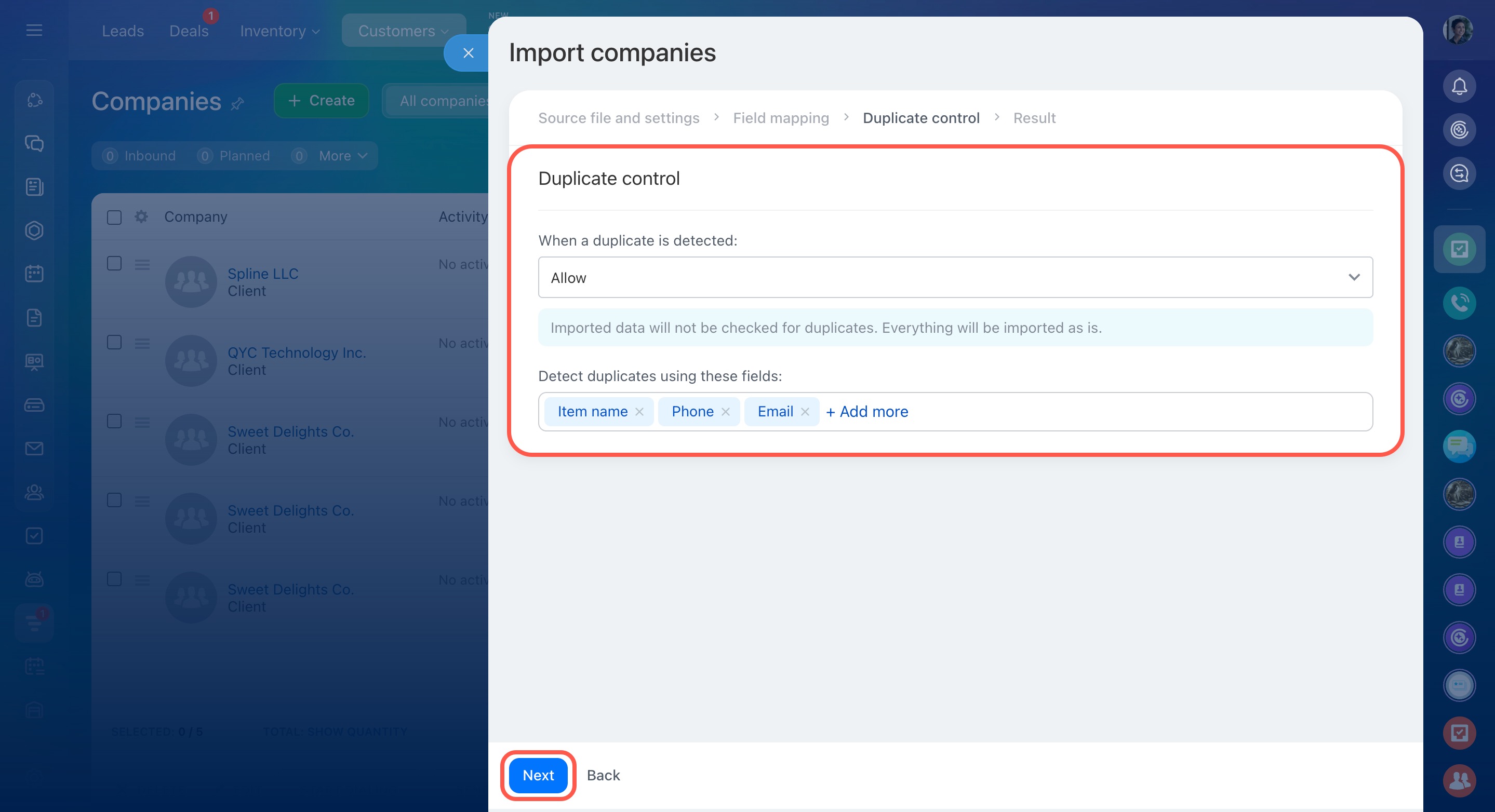The image size is (1495, 812).
Task: Click the notifications bell icon
Action: point(1459,86)
